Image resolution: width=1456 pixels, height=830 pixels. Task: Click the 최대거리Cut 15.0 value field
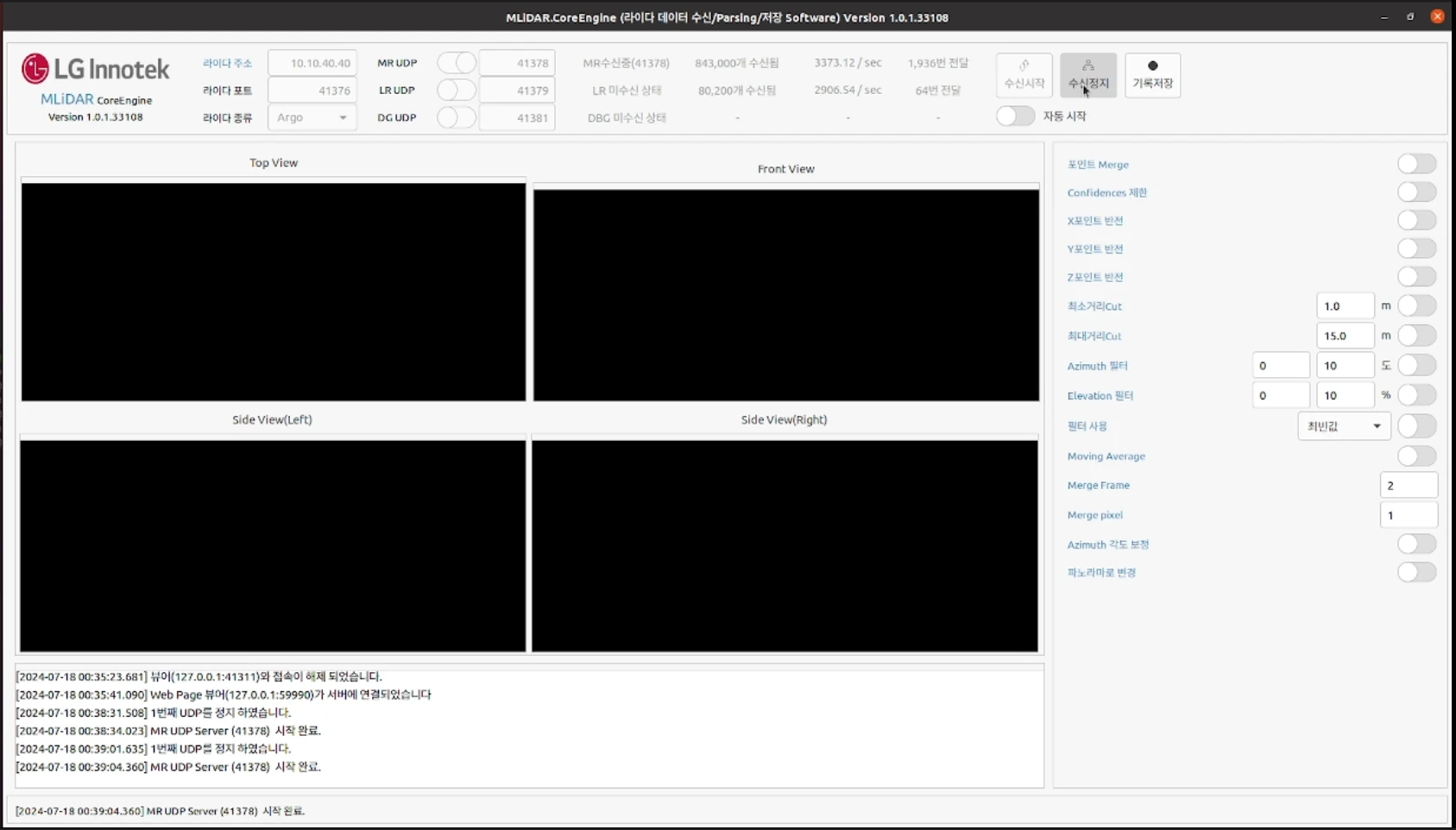coord(1345,336)
